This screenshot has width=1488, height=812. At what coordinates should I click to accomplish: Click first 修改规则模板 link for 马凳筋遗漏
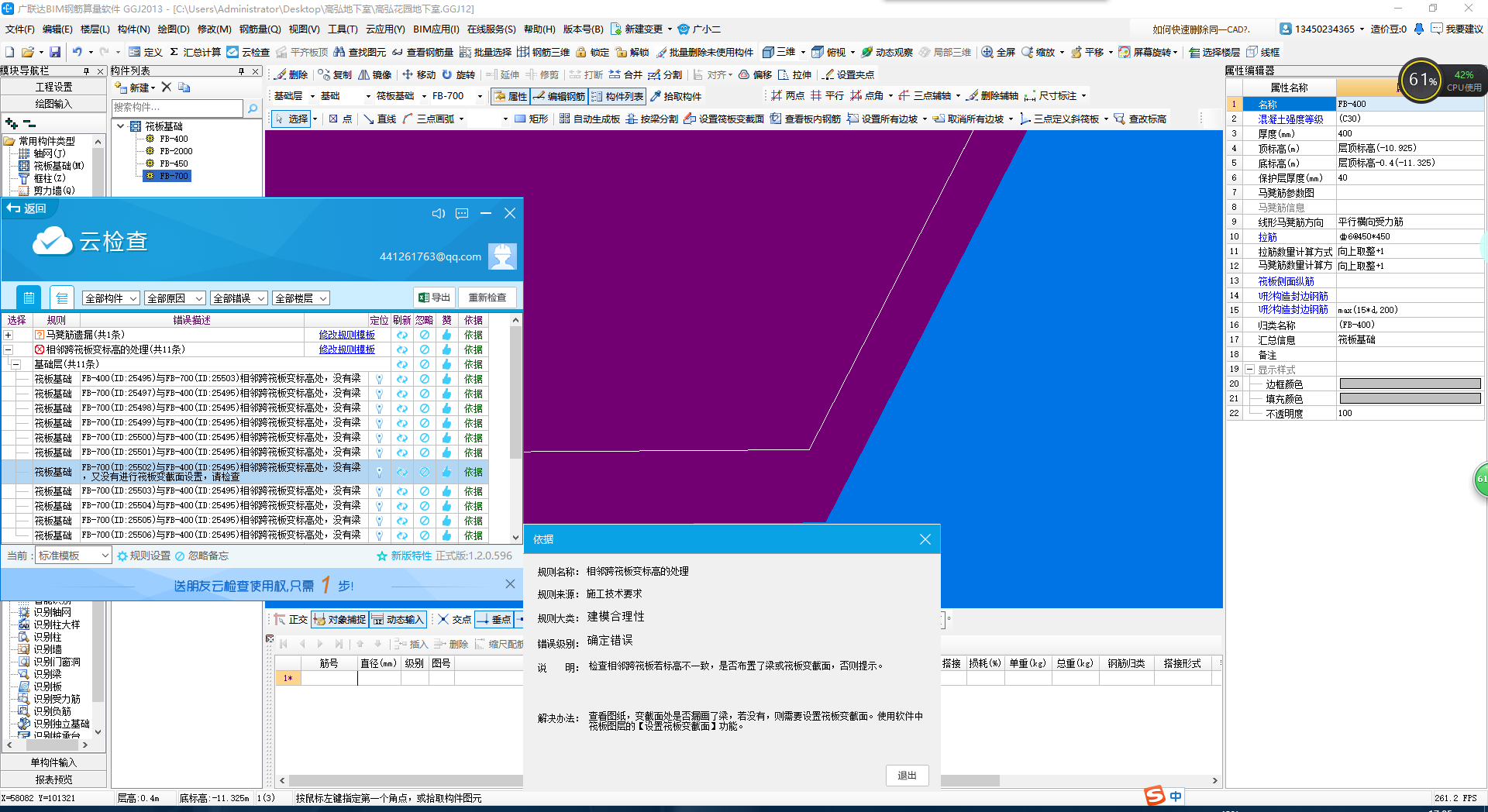346,335
